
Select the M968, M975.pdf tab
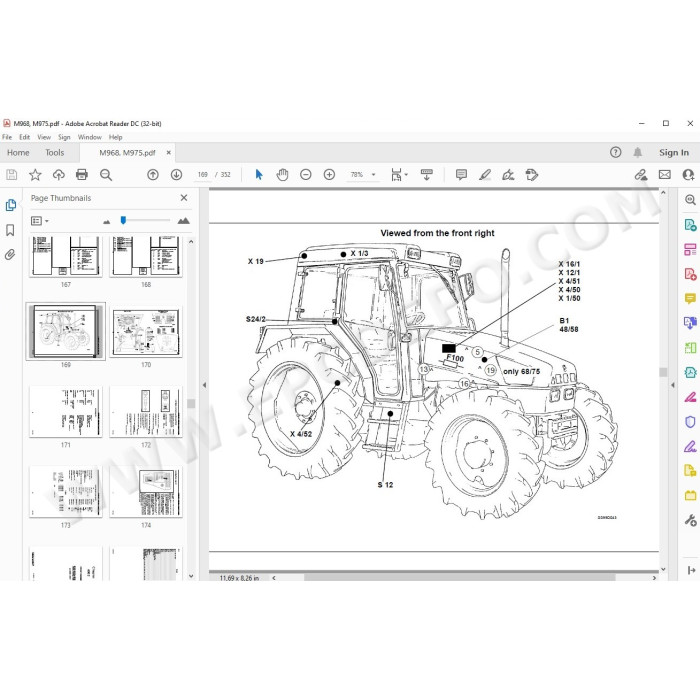127,153
